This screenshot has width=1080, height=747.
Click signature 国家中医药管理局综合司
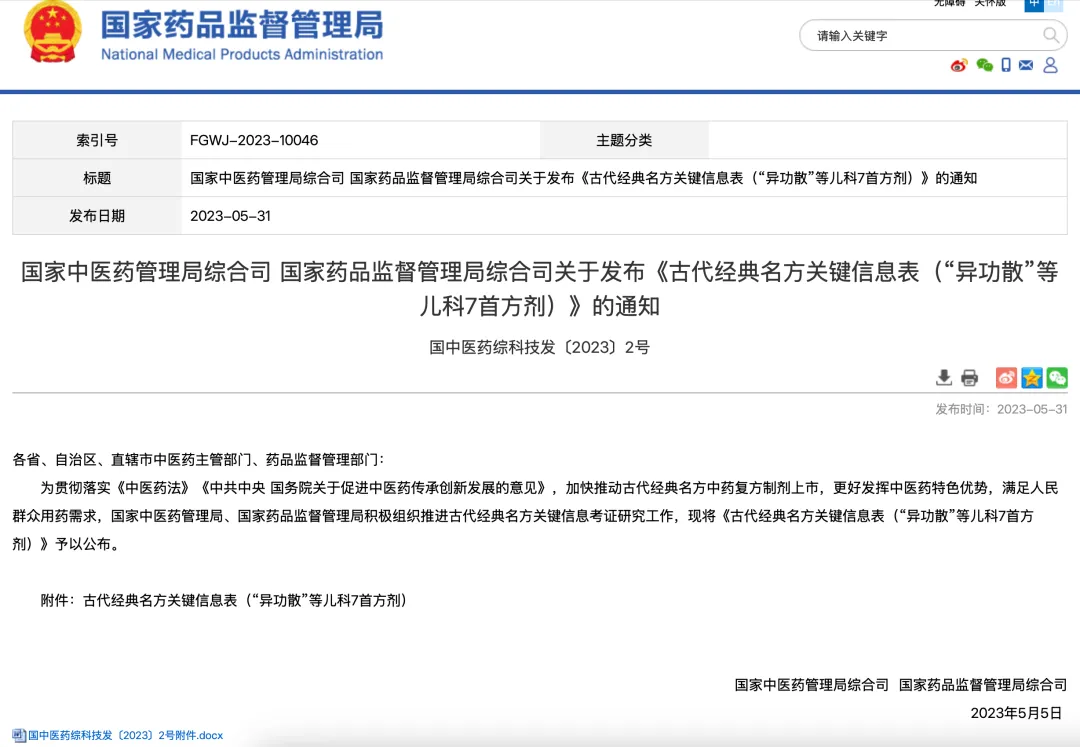(811, 685)
